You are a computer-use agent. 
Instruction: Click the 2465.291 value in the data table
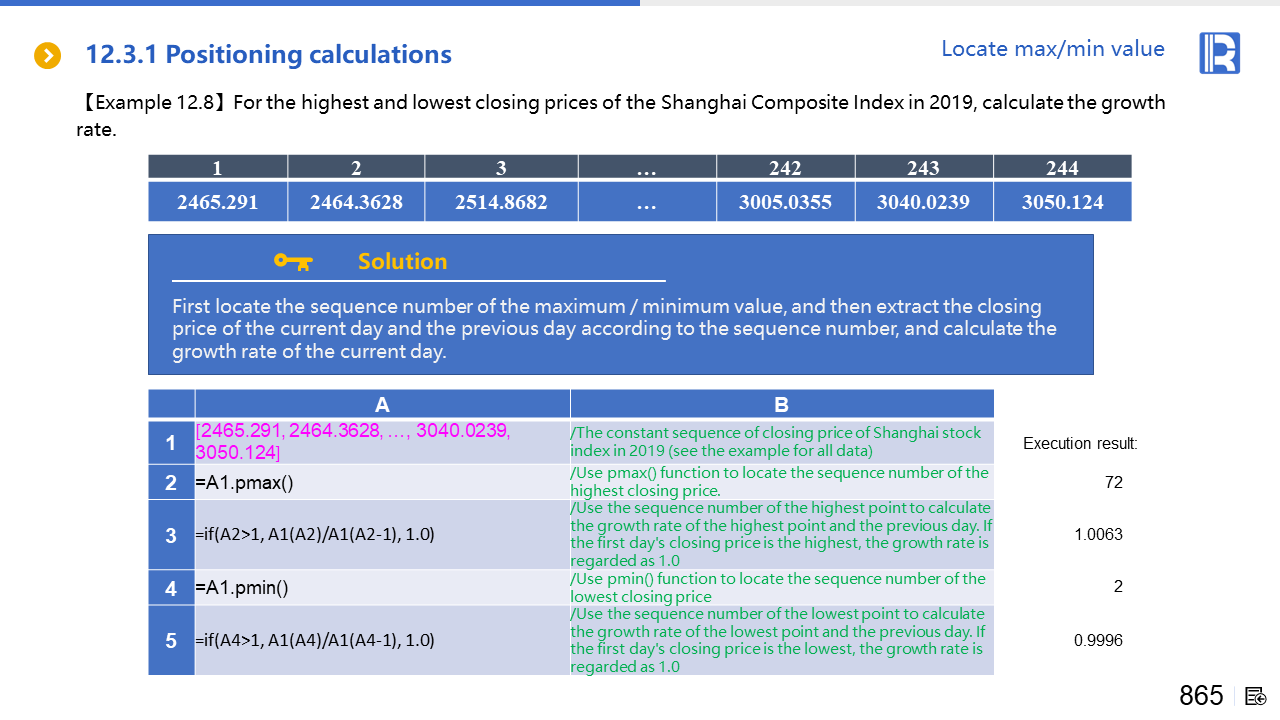(217, 202)
